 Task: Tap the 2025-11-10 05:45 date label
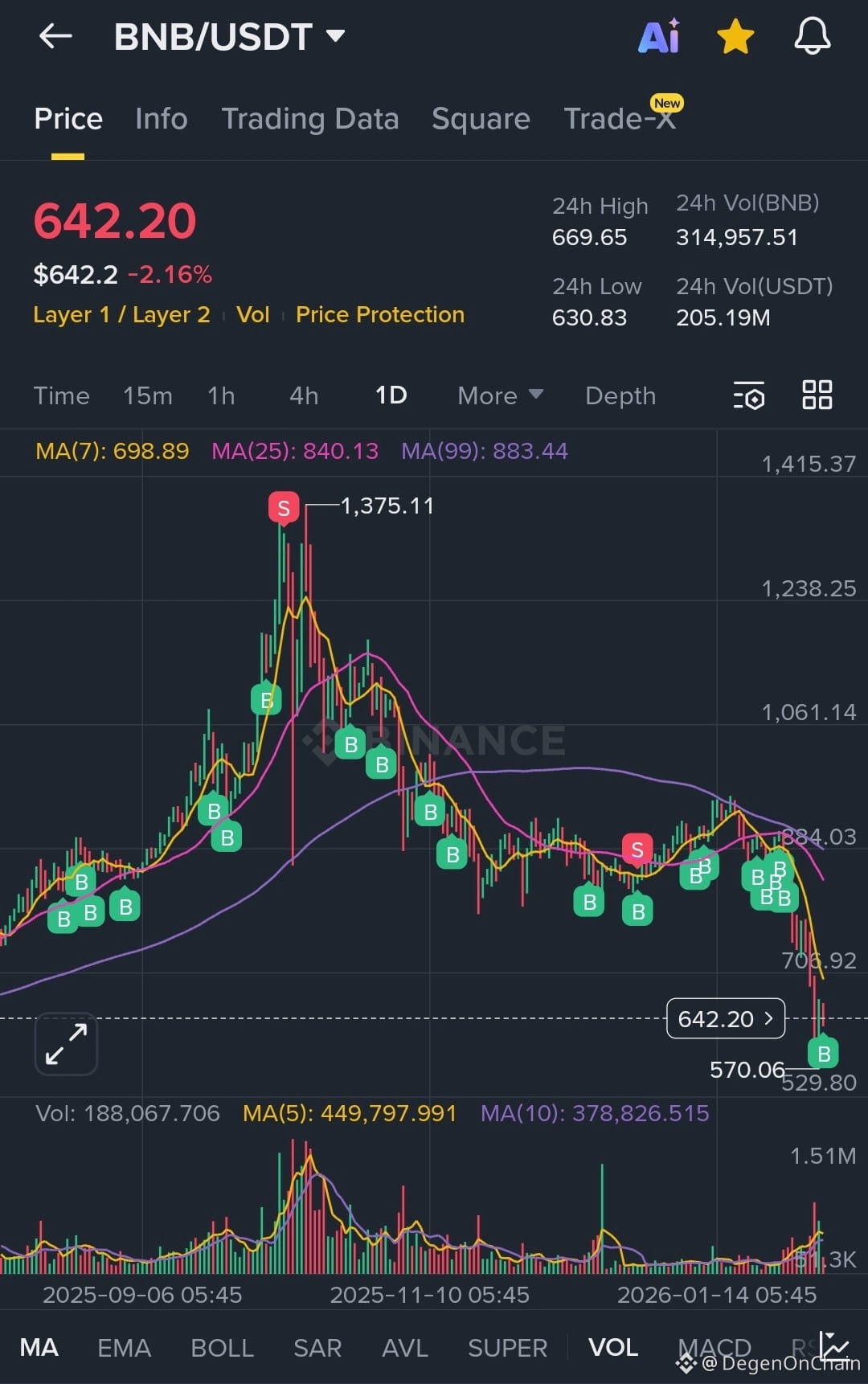click(x=430, y=1295)
